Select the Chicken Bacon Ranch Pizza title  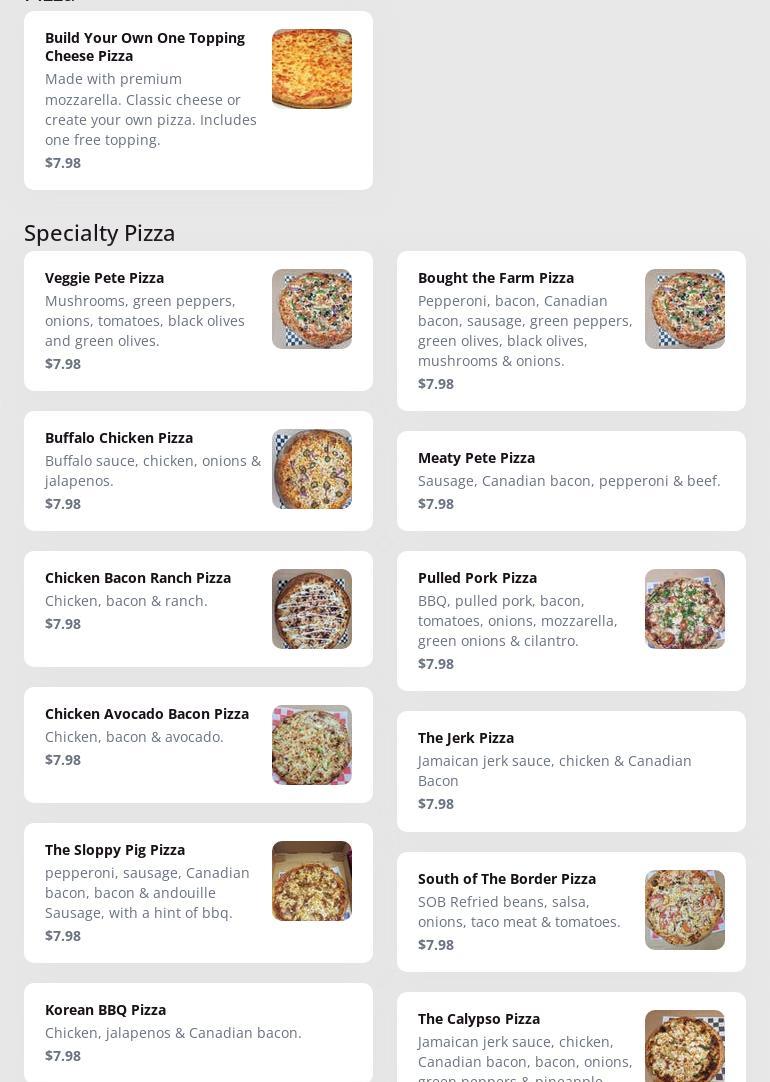click(138, 578)
